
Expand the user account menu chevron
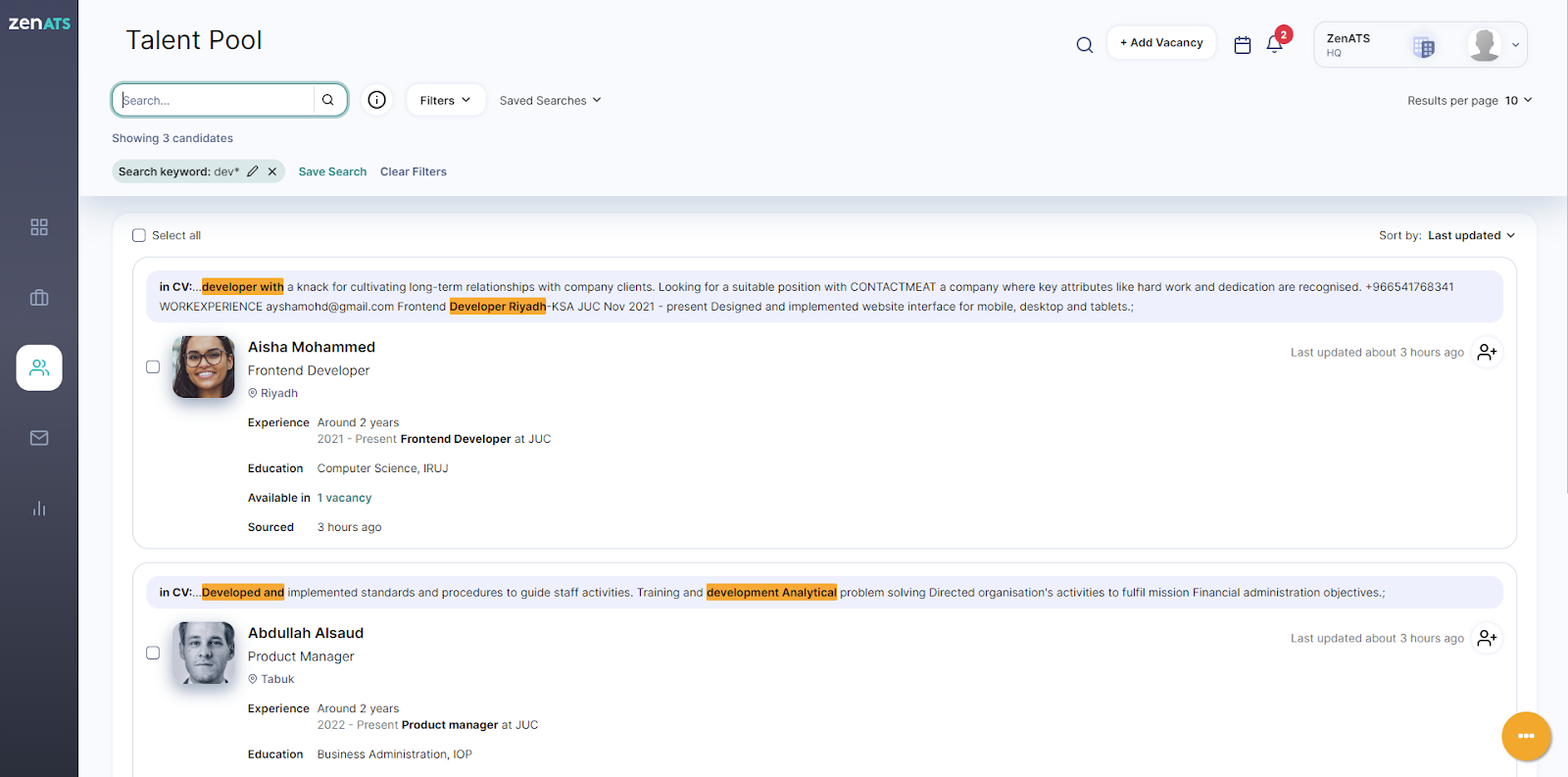click(x=1516, y=45)
